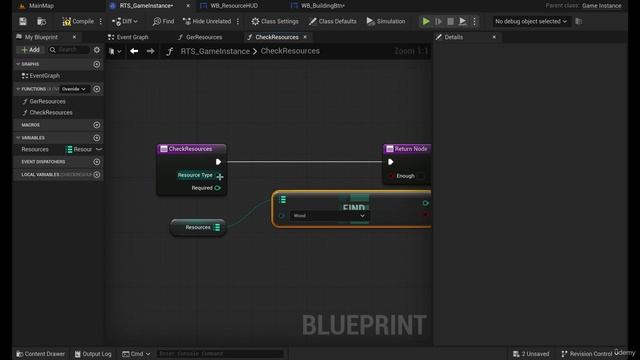Save the blueprint with the save icon
The height and width of the screenshot is (360, 640).
[x=23, y=21]
